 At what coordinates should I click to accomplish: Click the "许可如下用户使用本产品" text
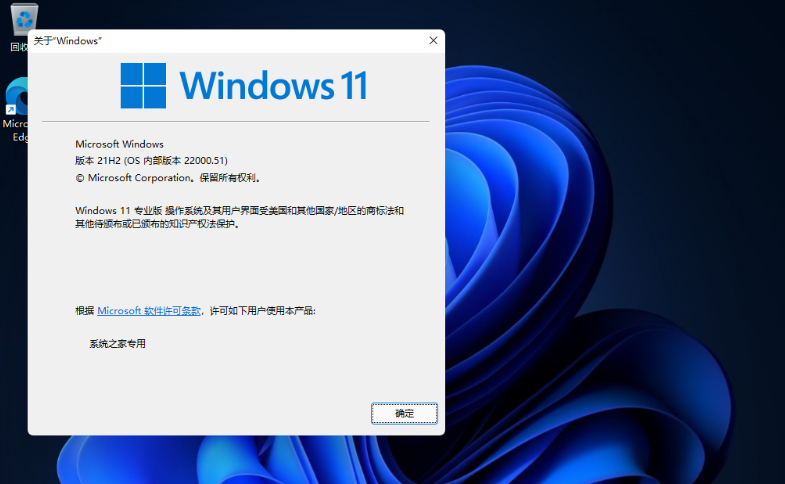(x=262, y=311)
